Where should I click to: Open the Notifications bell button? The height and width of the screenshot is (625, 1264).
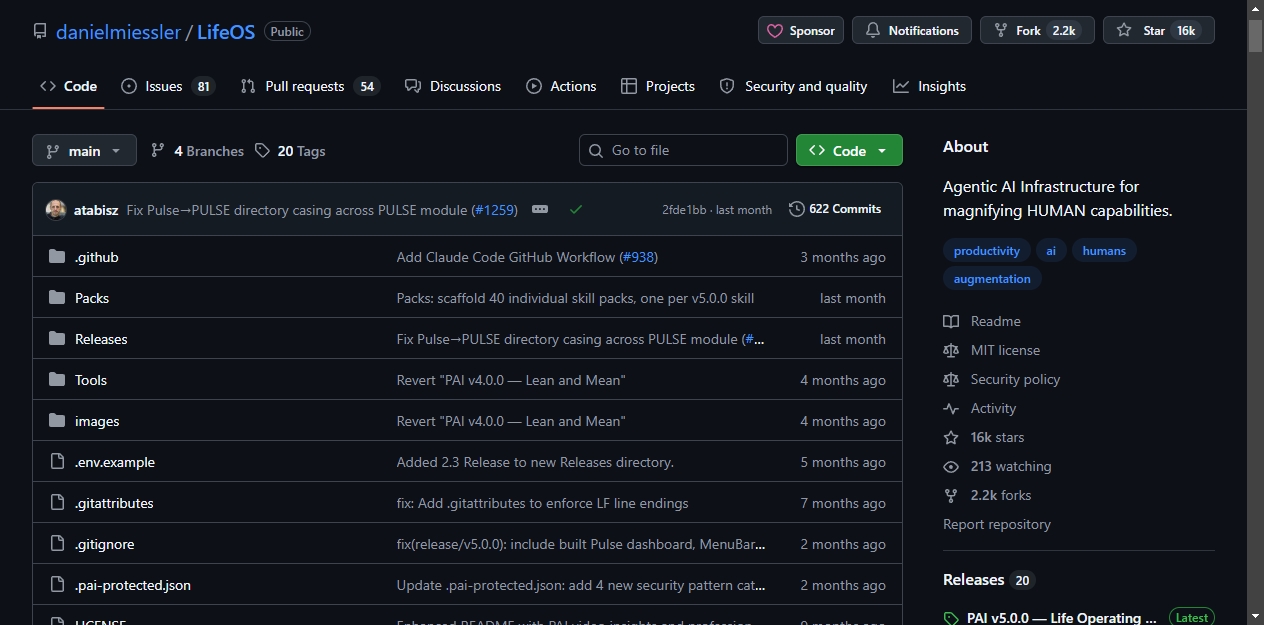(912, 31)
